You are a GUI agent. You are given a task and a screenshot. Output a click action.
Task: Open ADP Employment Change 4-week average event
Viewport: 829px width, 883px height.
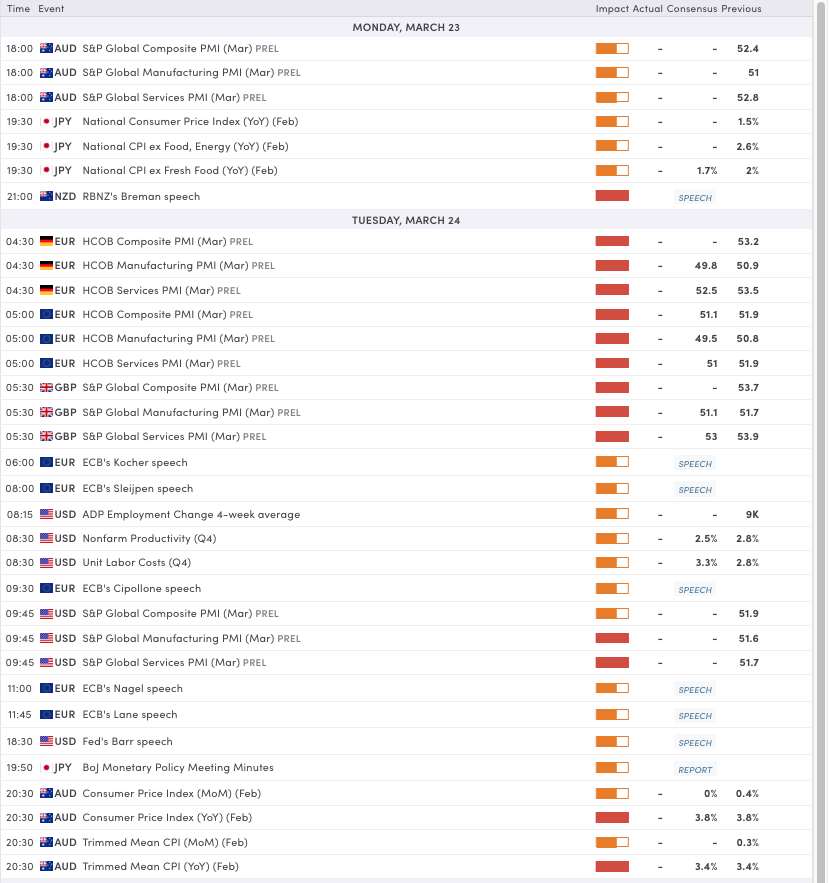pos(191,514)
